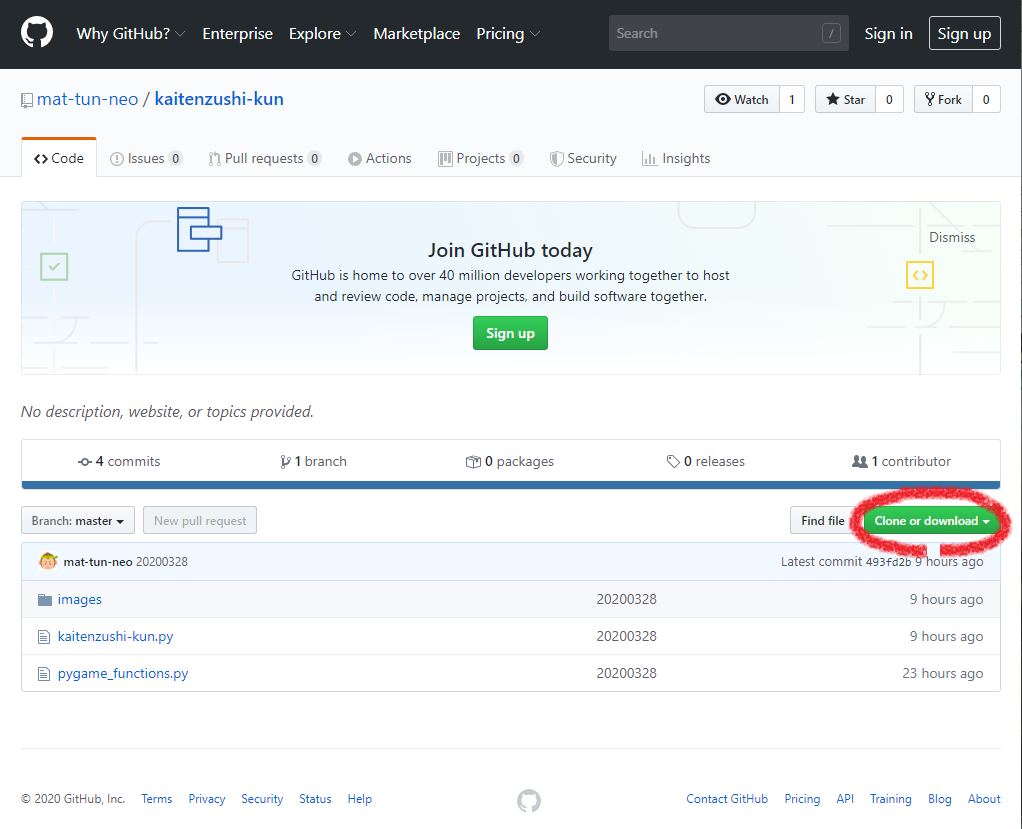Click the footer GitHub mark icon
Viewport: 1022px width, 829px height.
click(x=529, y=800)
